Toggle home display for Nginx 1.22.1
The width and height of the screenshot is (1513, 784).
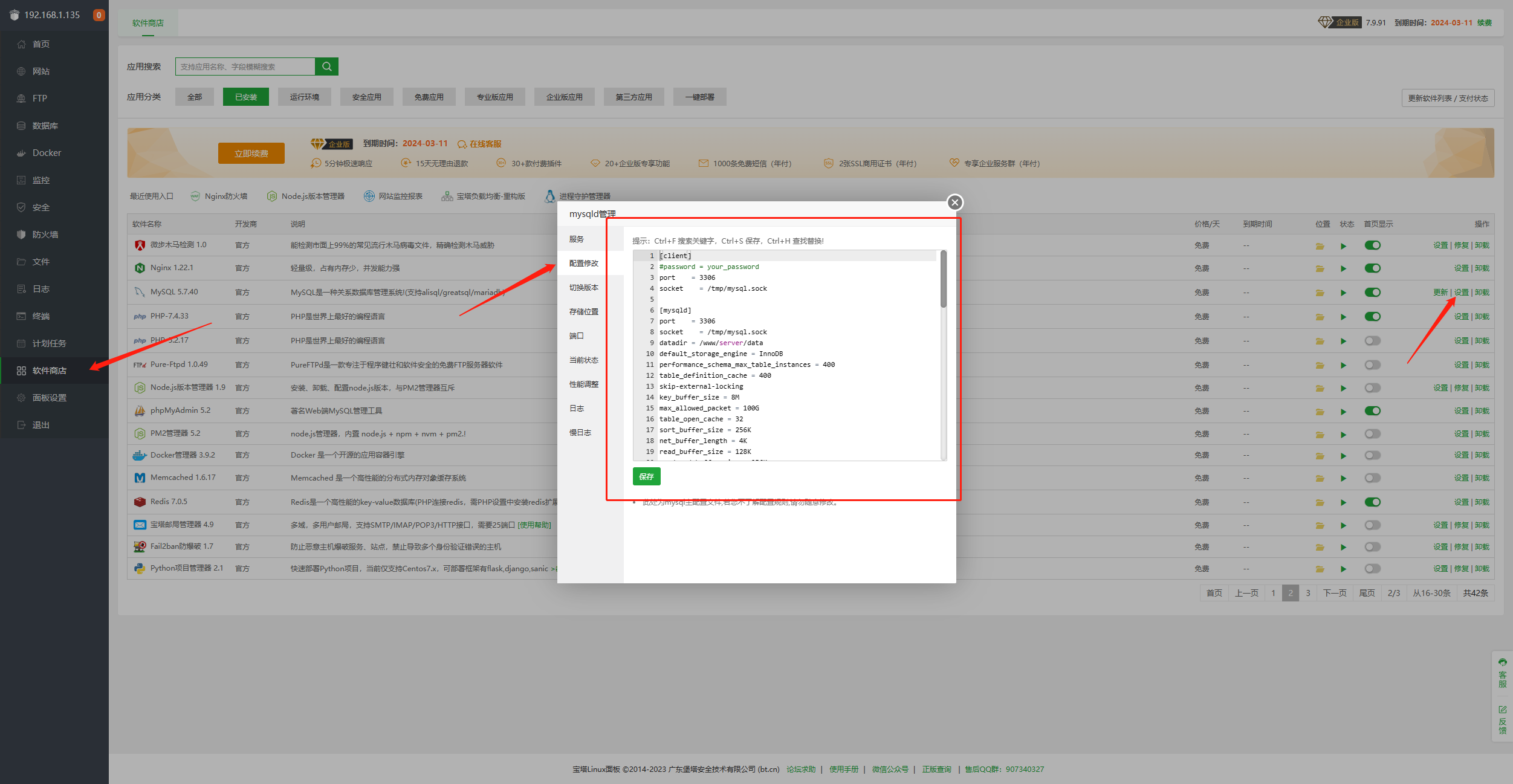(1373, 268)
